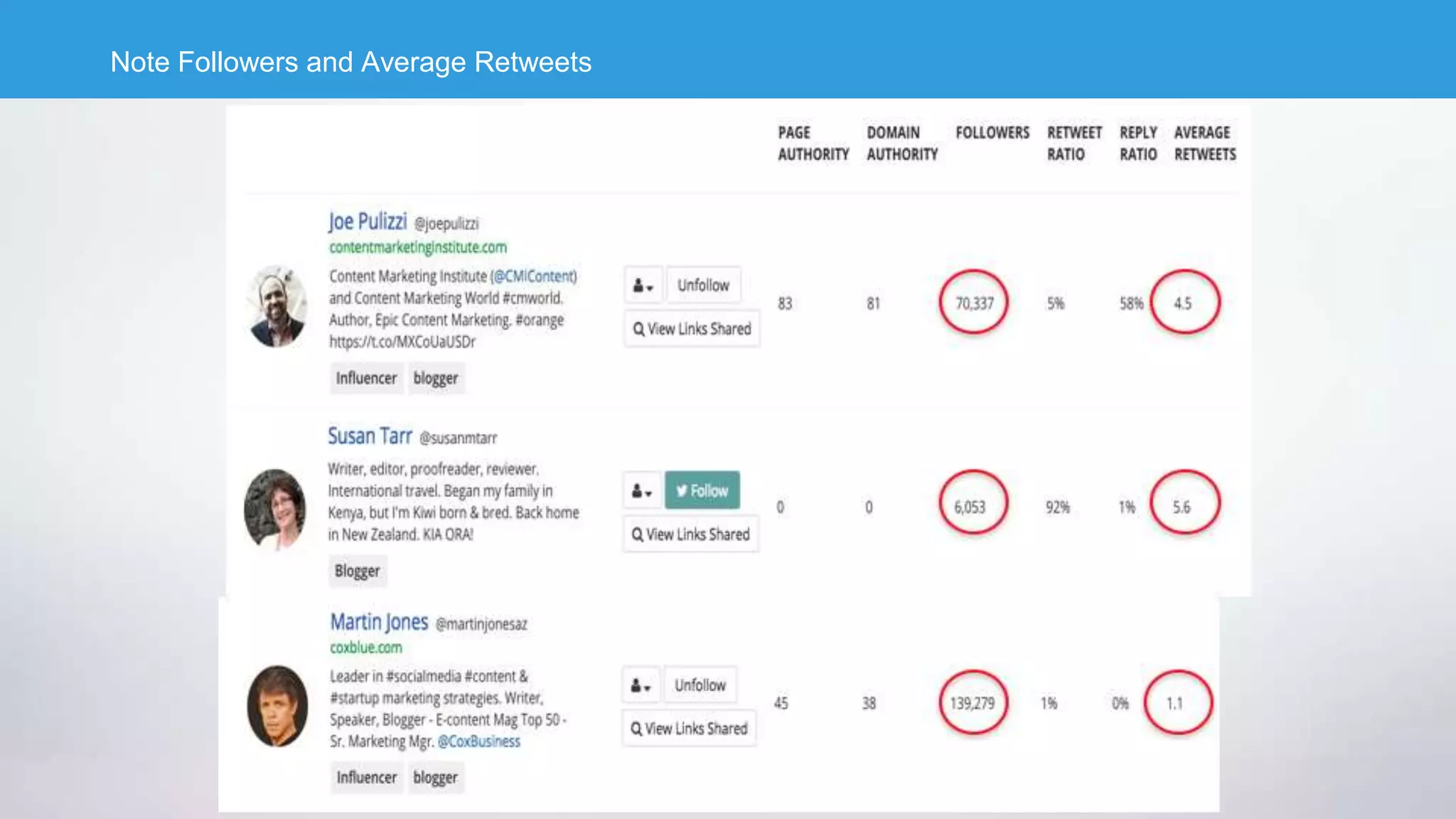Open person dropdown for Joe Pulizzi
The height and width of the screenshot is (819, 1456).
click(x=643, y=285)
